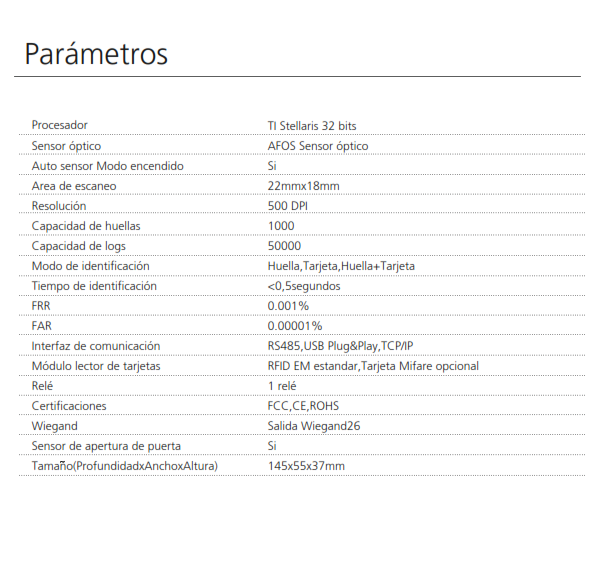Click the TI Stellaris 32 bits value

click(312, 126)
